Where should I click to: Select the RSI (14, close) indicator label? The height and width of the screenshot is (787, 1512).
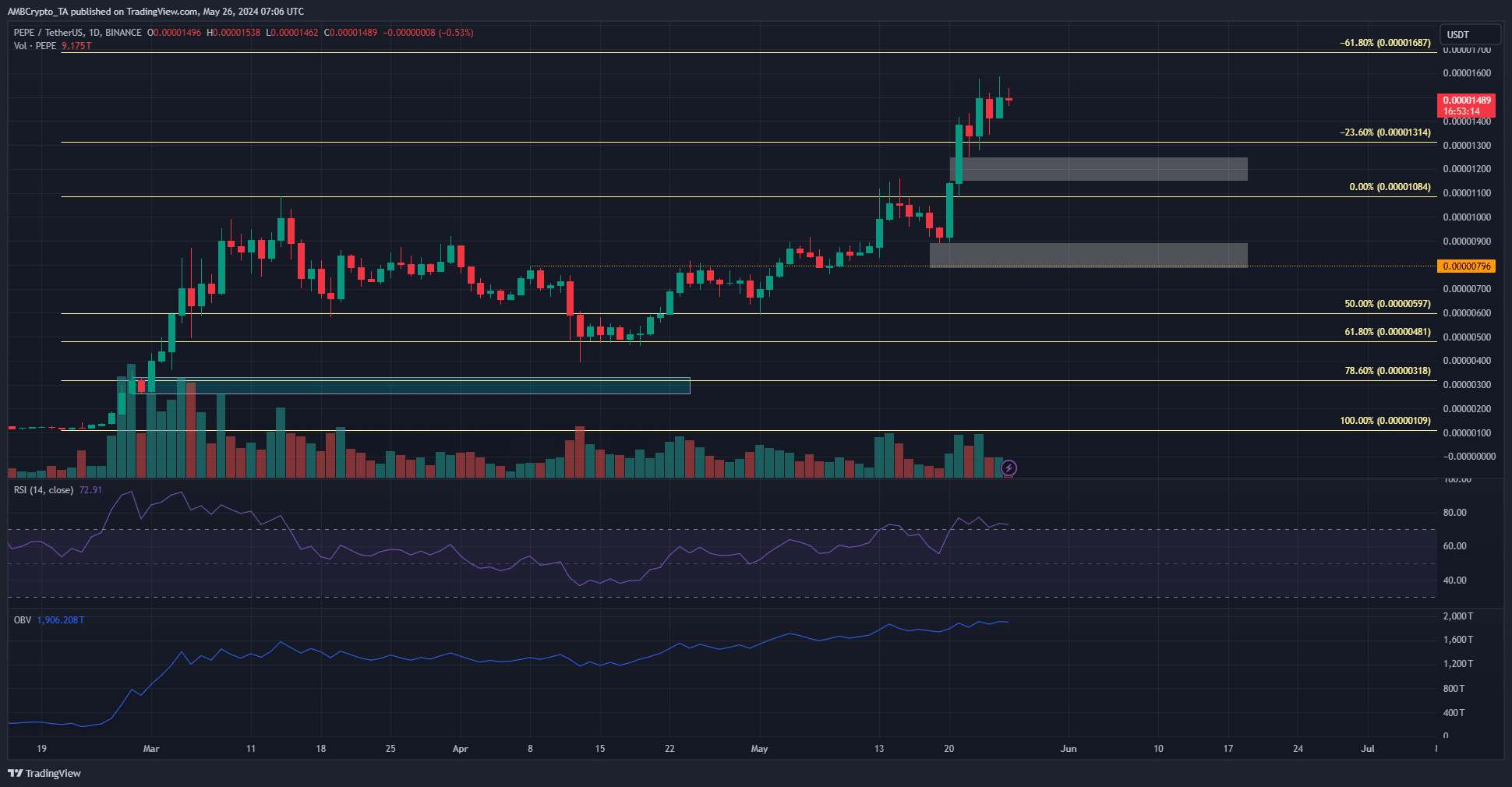[44, 490]
